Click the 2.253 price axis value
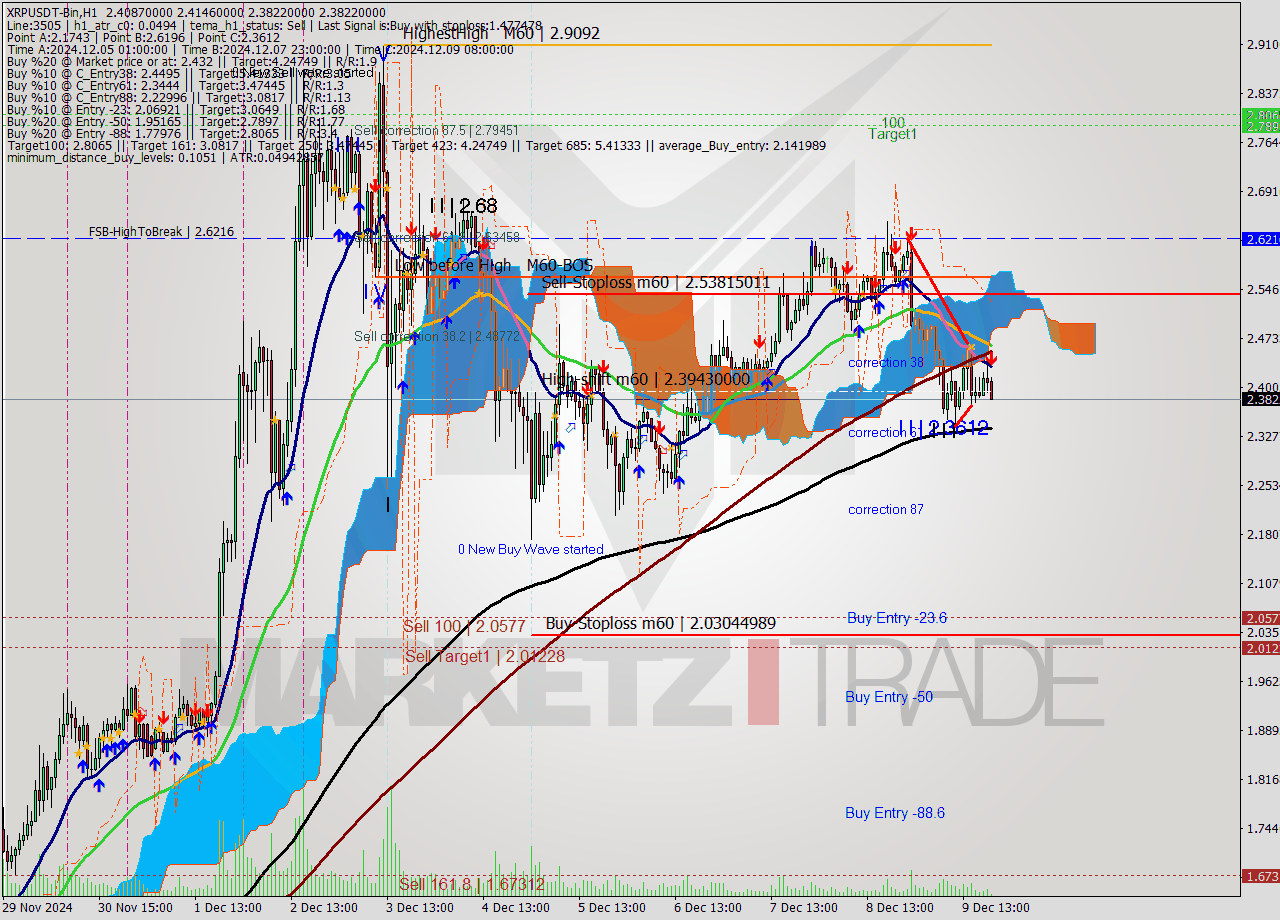 (x=1262, y=485)
